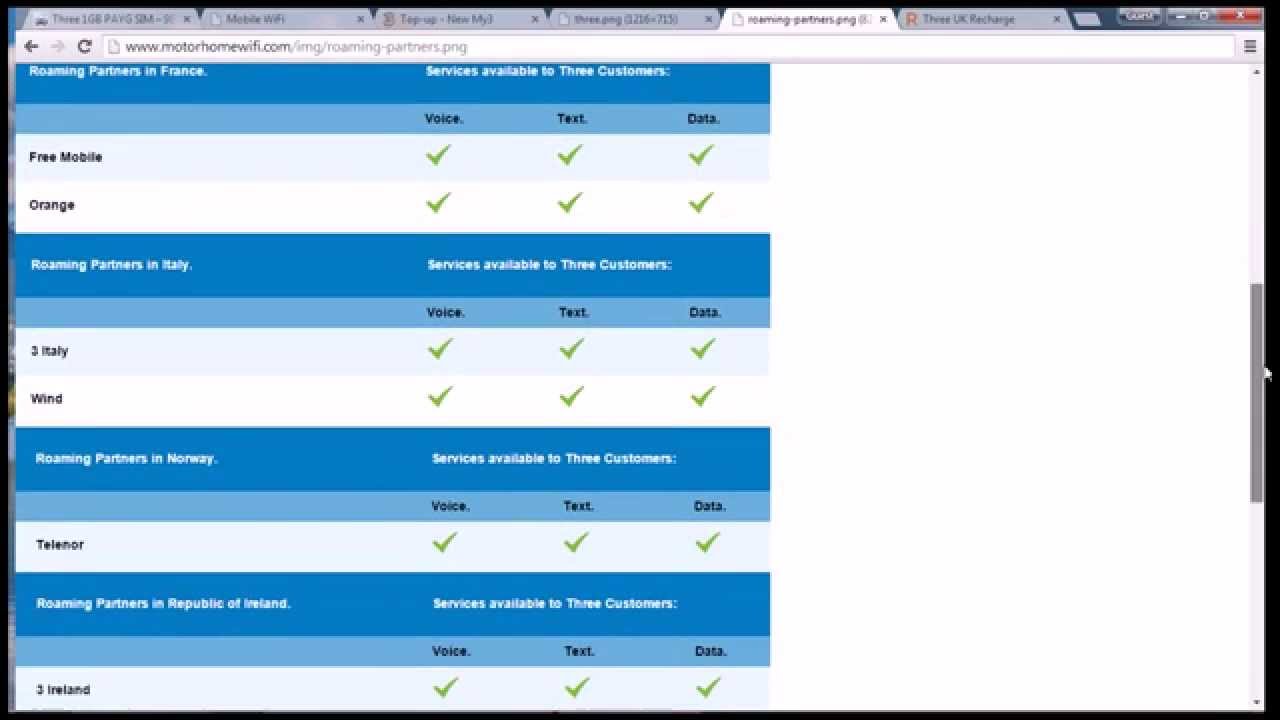1280x720 pixels.
Task: Click the 'Data.' header in the France section
Action: pos(703,119)
